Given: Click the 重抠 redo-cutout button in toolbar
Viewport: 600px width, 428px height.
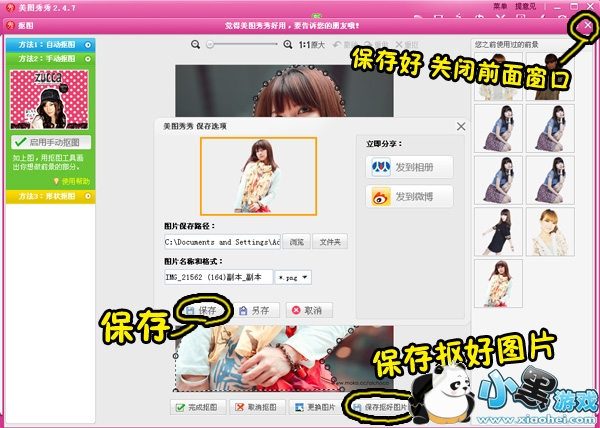Looking at the screenshot, I should coord(407,45).
